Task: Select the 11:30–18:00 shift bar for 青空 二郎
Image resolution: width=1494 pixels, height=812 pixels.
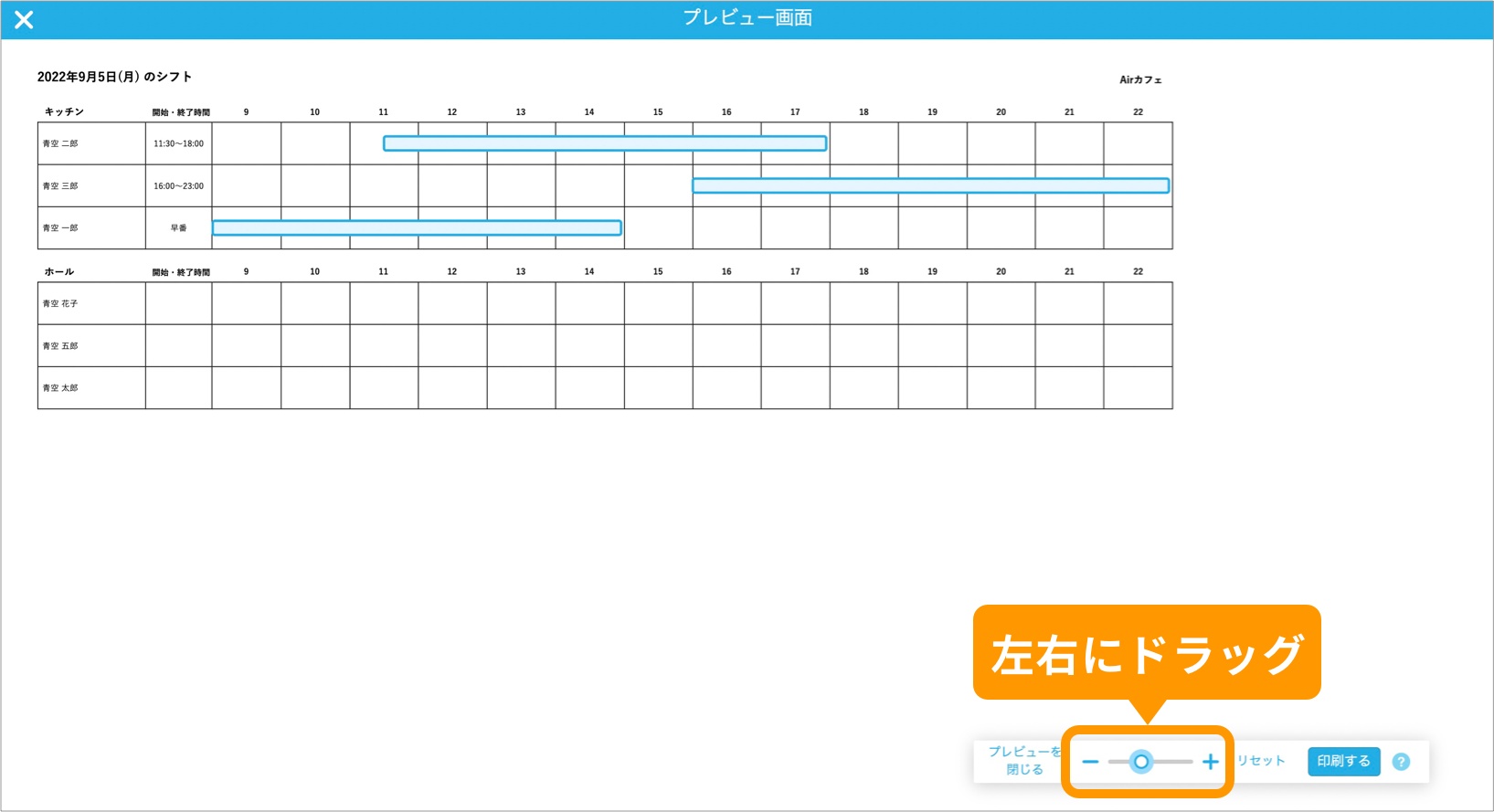Action: (x=605, y=143)
